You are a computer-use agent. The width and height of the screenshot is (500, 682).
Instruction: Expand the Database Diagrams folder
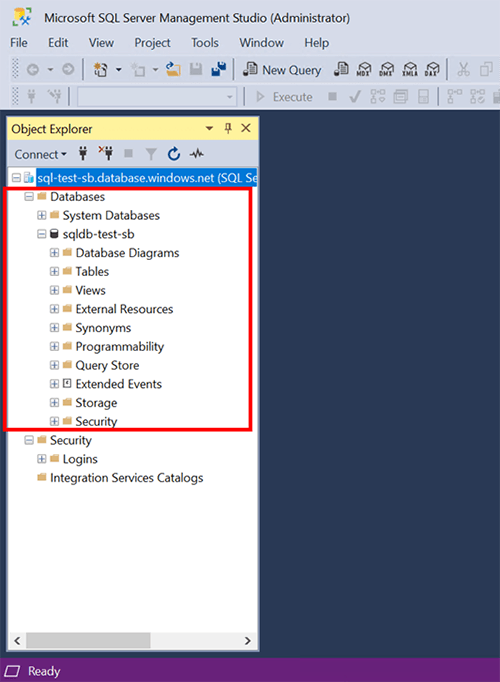click(x=54, y=253)
